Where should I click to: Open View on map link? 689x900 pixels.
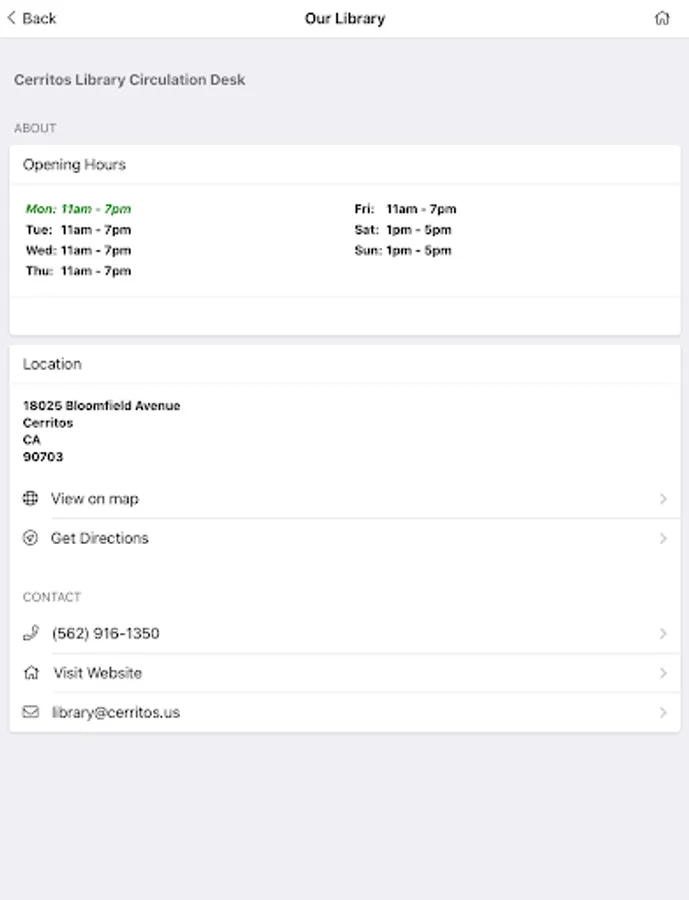pos(95,499)
